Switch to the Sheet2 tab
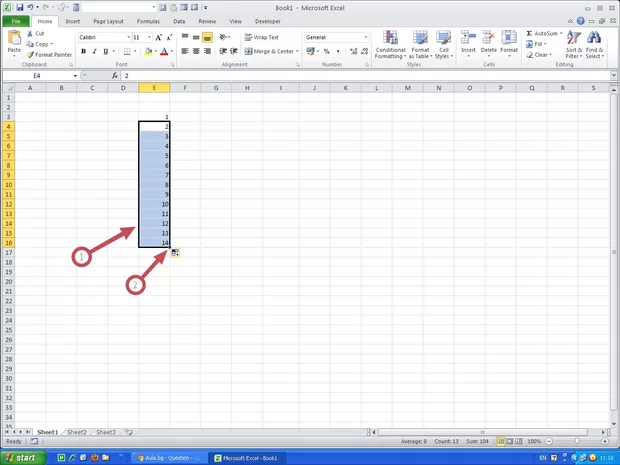Viewport: 620px width, 465px height. [77, 432]
